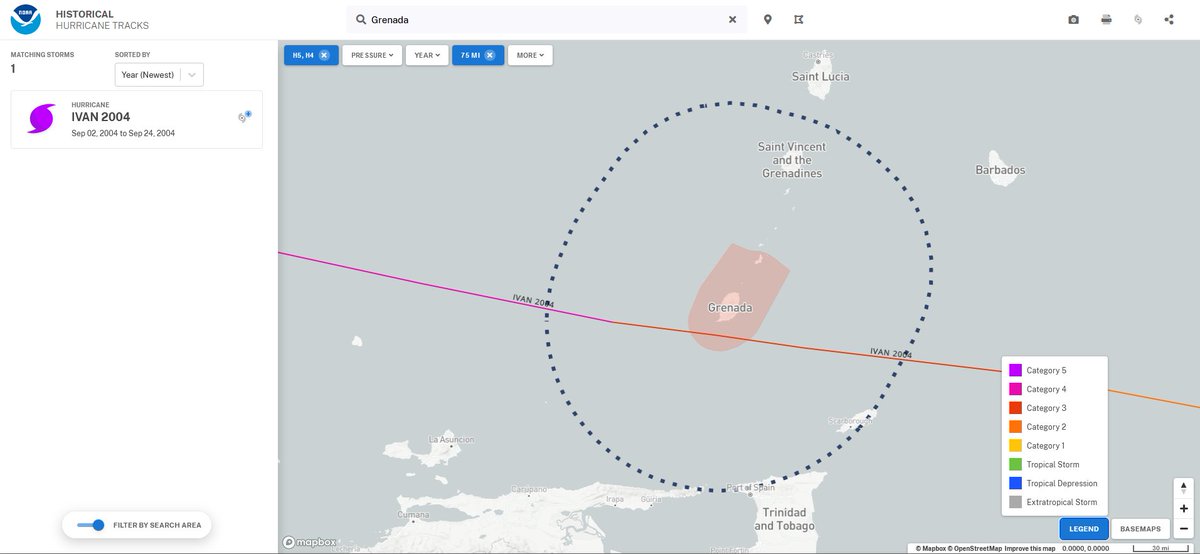
Task: Click the Category 1 yellow swatch
Action: [1015, 446]
